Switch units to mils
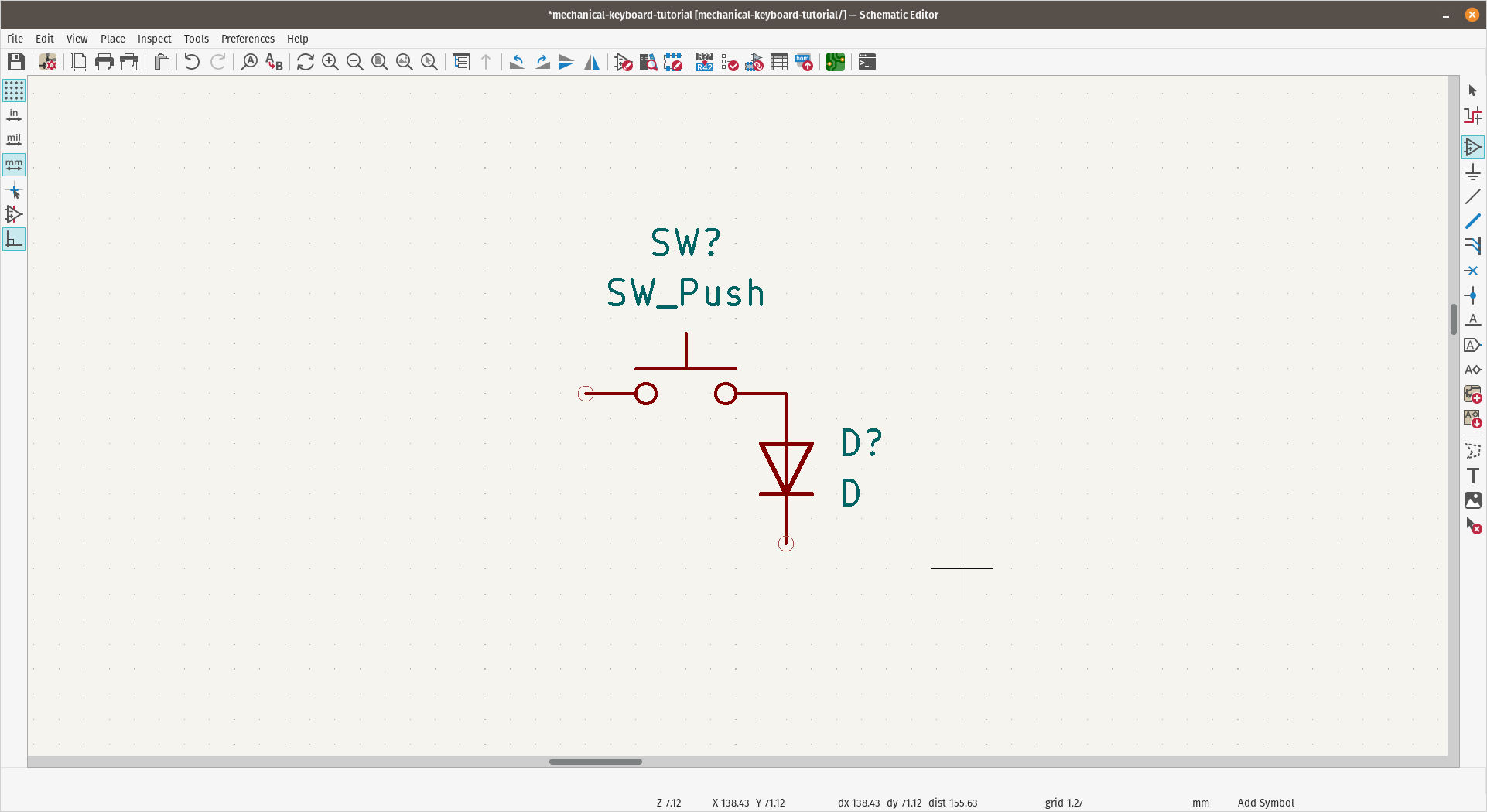Screen dimensions: 1487x812 tap(14, 139)
